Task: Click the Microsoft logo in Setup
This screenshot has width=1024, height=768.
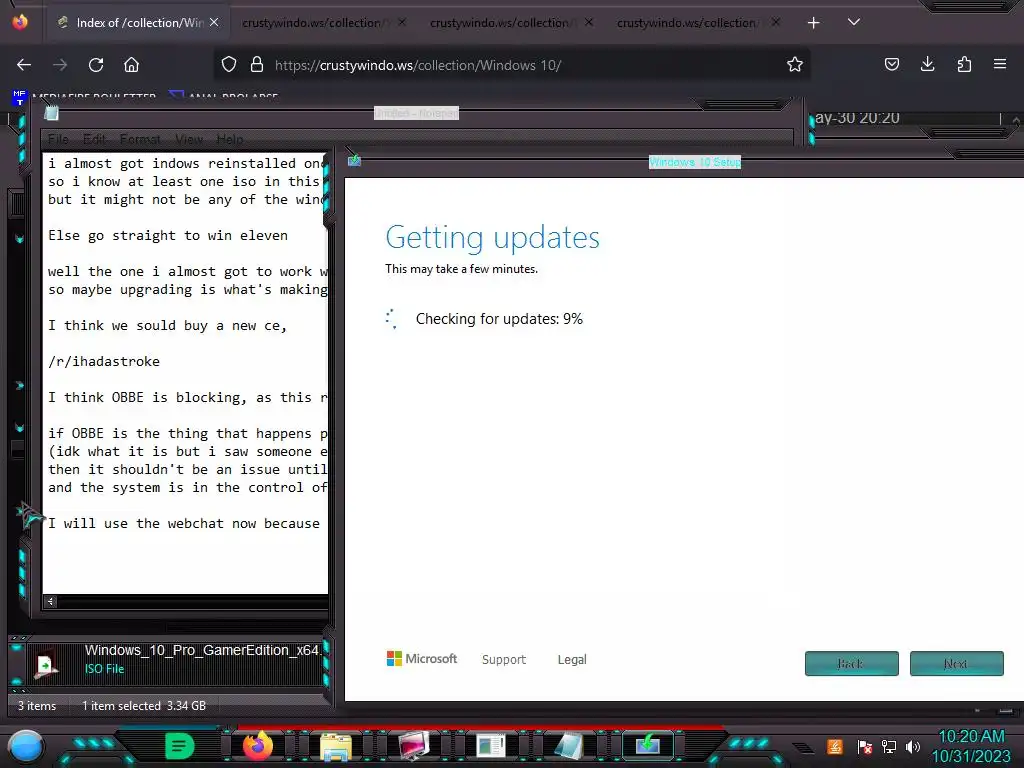Action: 422,658
